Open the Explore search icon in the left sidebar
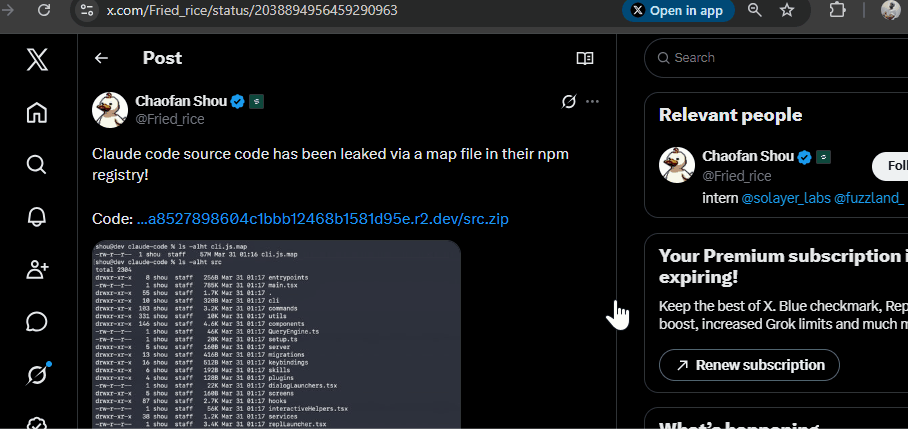This screenshot has width=908, height=429. click(x=36, y=164)
